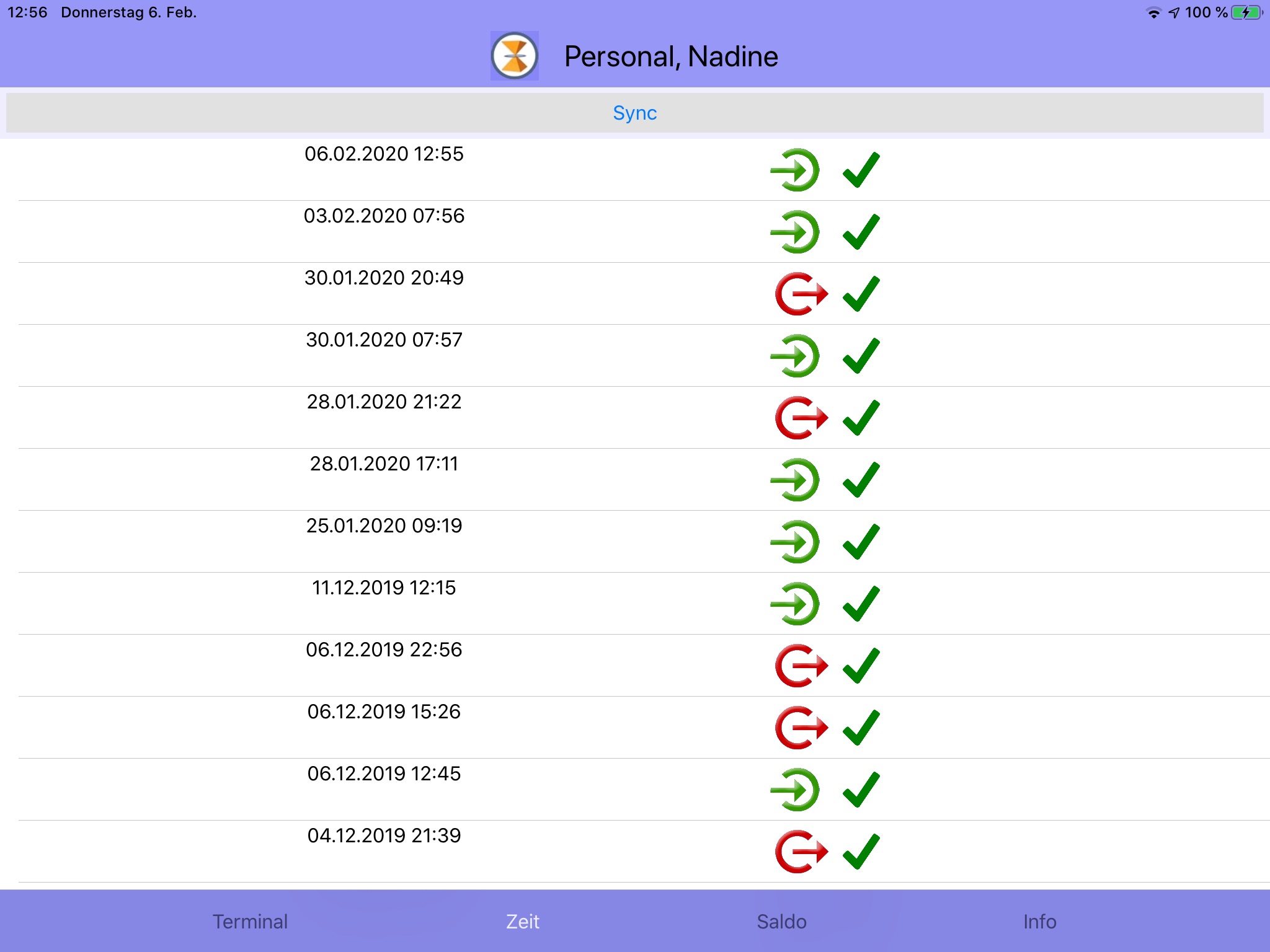Click green checkmark for 06.12.2019 12:45

pos(861,790)
